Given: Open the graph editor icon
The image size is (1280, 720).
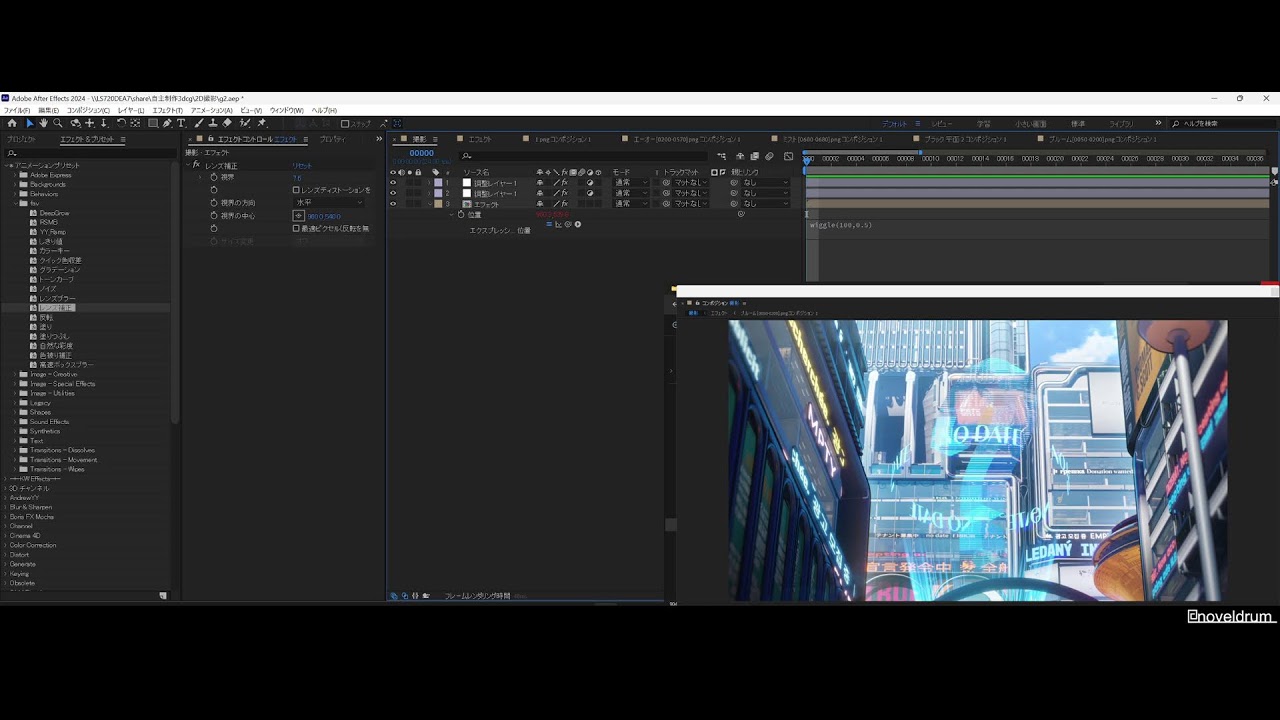Looking at the screenshot, I should (788, 156).
